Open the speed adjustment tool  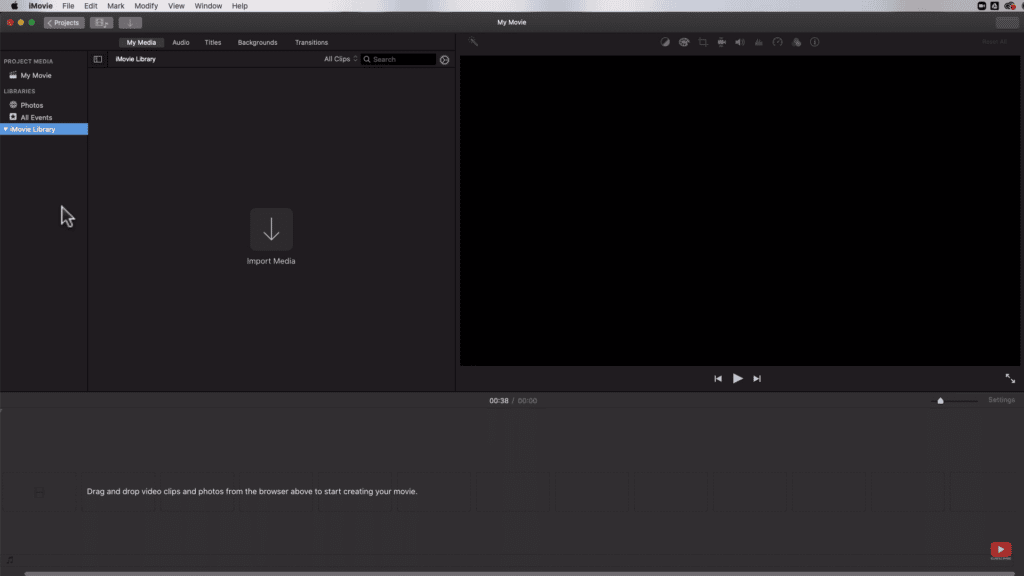point(777,42)
